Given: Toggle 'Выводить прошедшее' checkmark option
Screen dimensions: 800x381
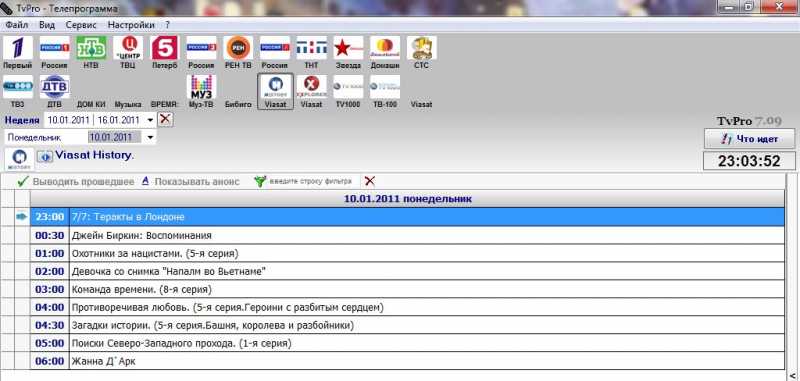Looking at the screenshot, I should pos(76,182).
